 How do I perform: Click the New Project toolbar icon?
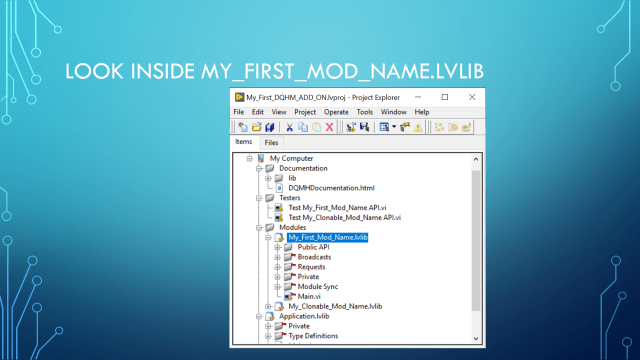point(243,127)
